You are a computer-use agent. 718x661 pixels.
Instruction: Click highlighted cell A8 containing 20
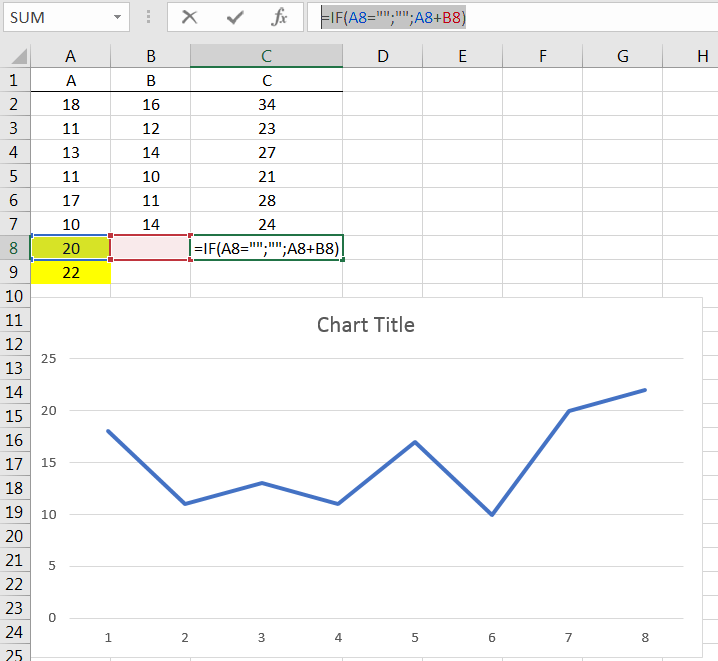(71, 248)
